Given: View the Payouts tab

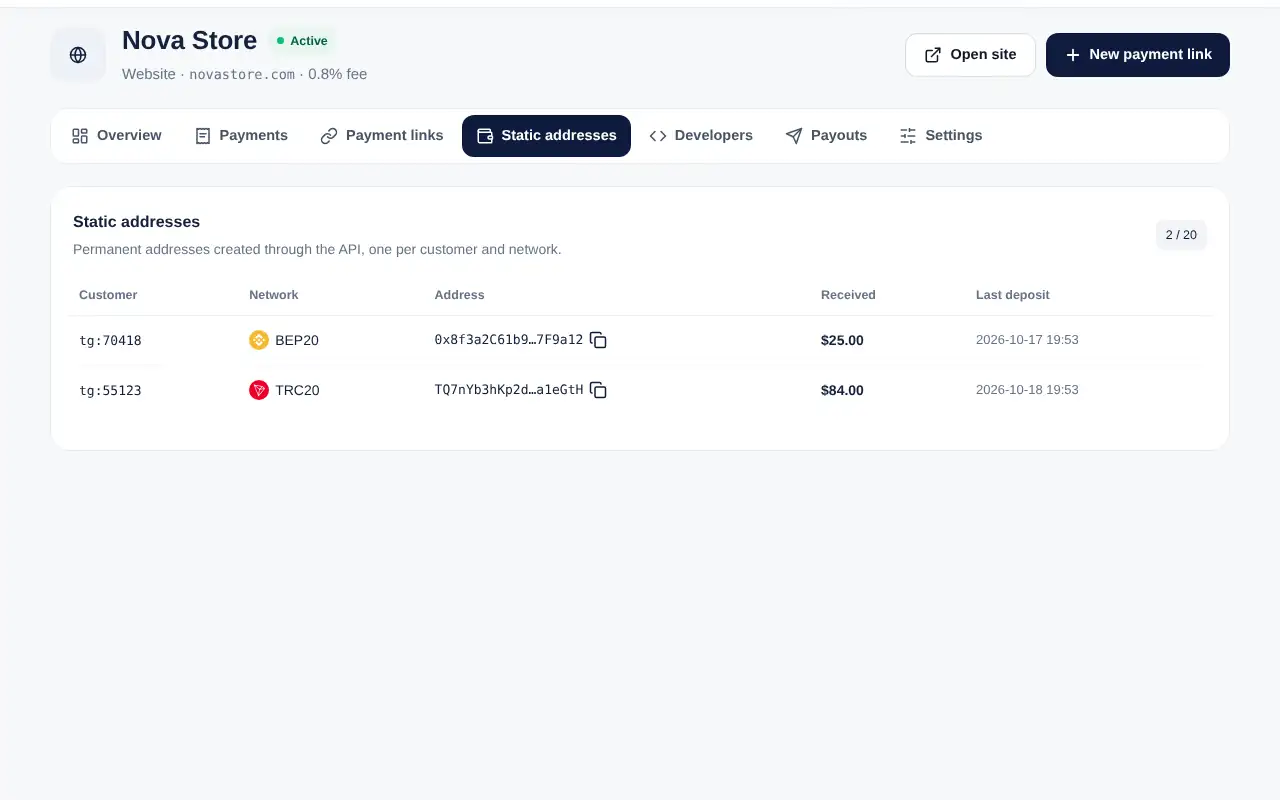Looking at the screenshot, I should (x=826, y=136).
